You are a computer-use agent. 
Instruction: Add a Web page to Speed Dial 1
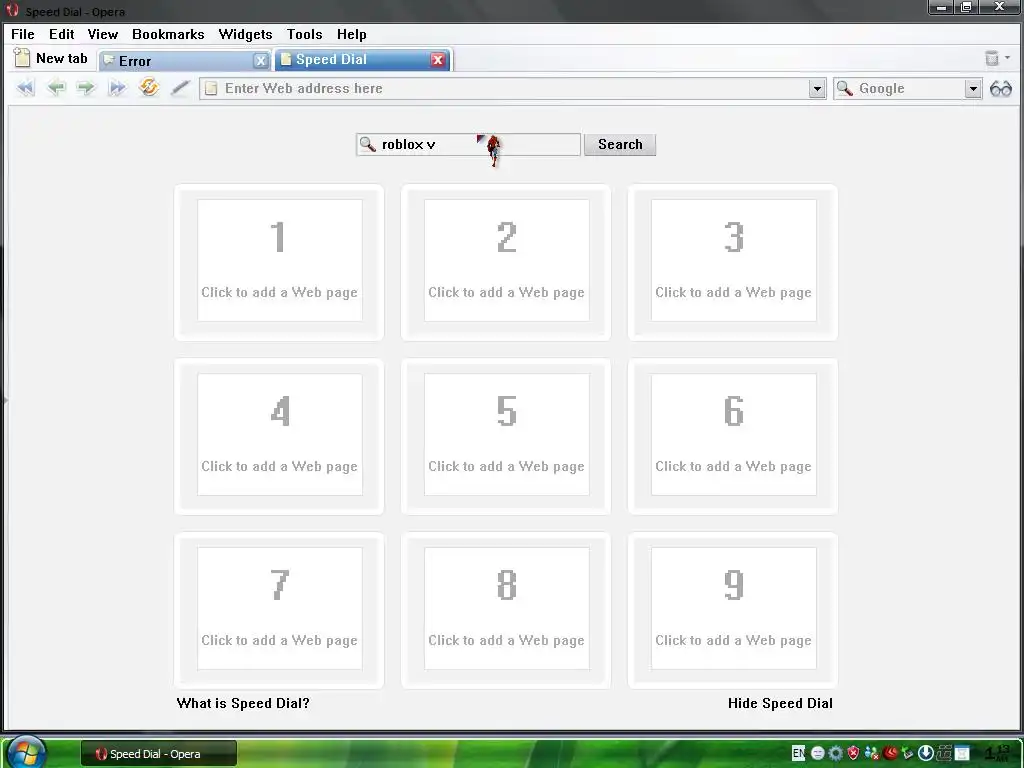(280, 261)
